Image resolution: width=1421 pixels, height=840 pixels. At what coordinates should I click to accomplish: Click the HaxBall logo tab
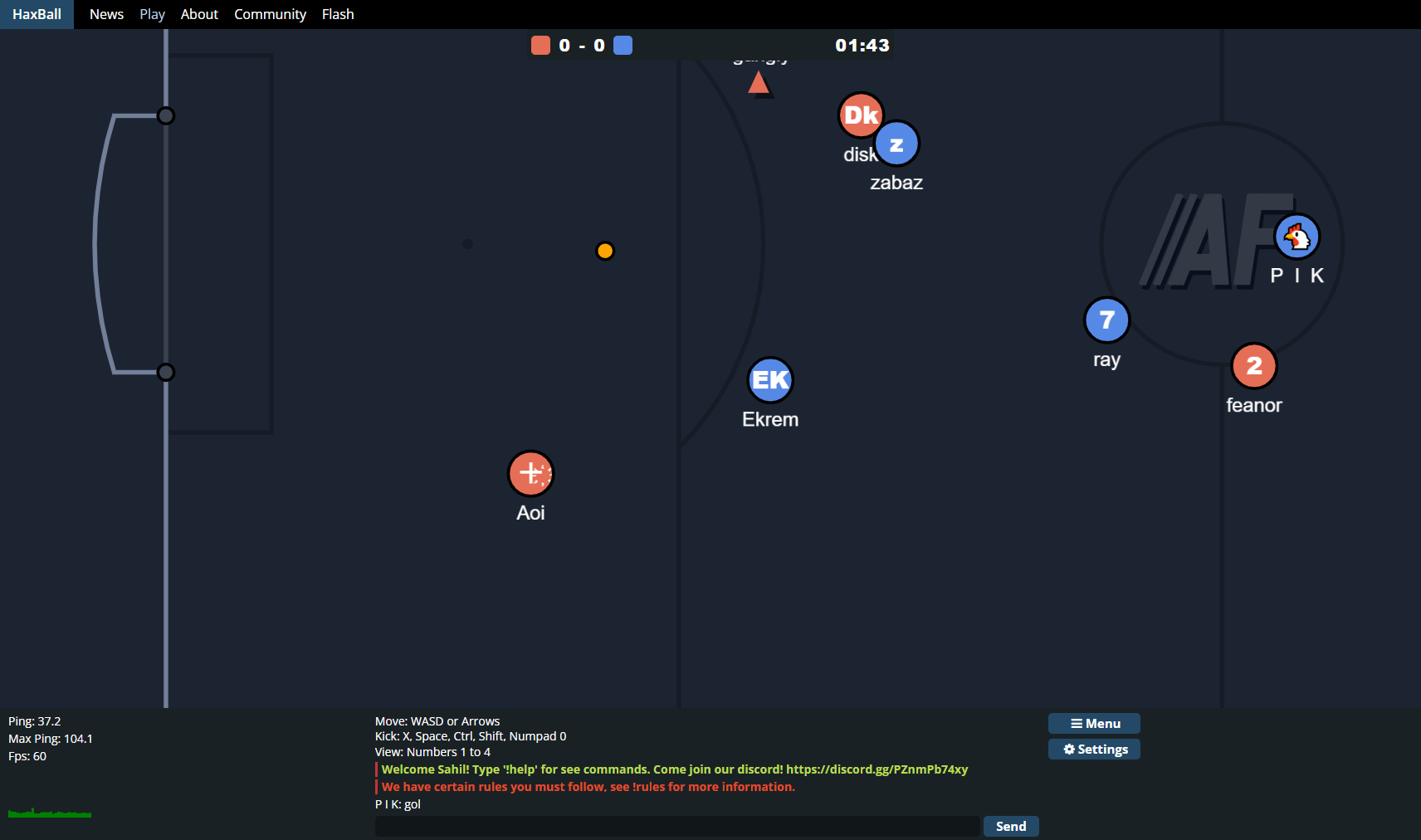(x=37, y=14)
